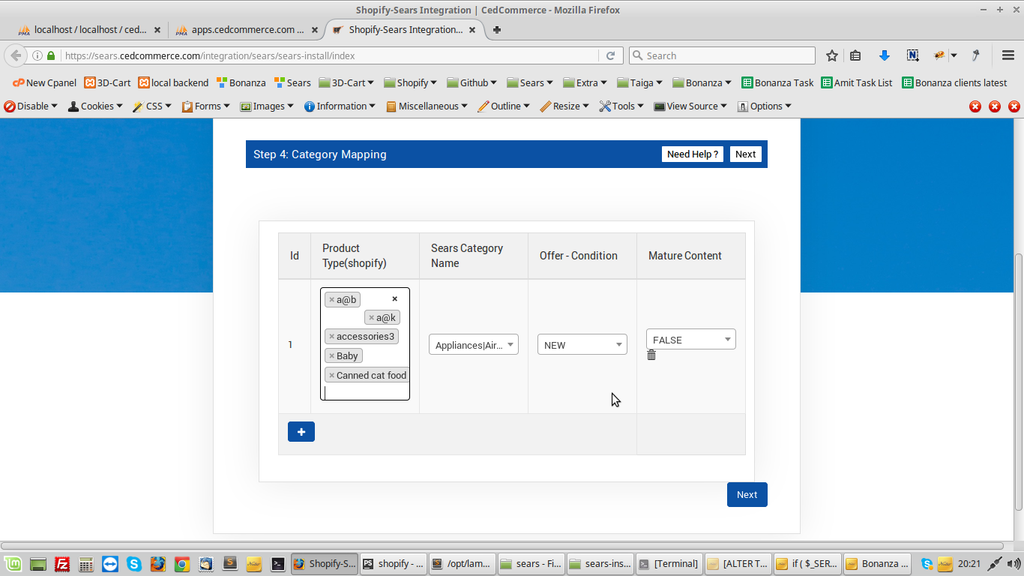1024x576 pixels.
Task: Delete the row using the trash icon
Action: [651, 355]
